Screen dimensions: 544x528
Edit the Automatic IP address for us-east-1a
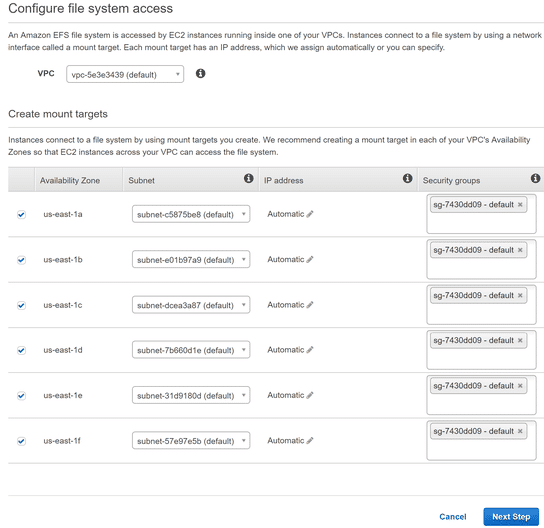[x=310, y=214]
